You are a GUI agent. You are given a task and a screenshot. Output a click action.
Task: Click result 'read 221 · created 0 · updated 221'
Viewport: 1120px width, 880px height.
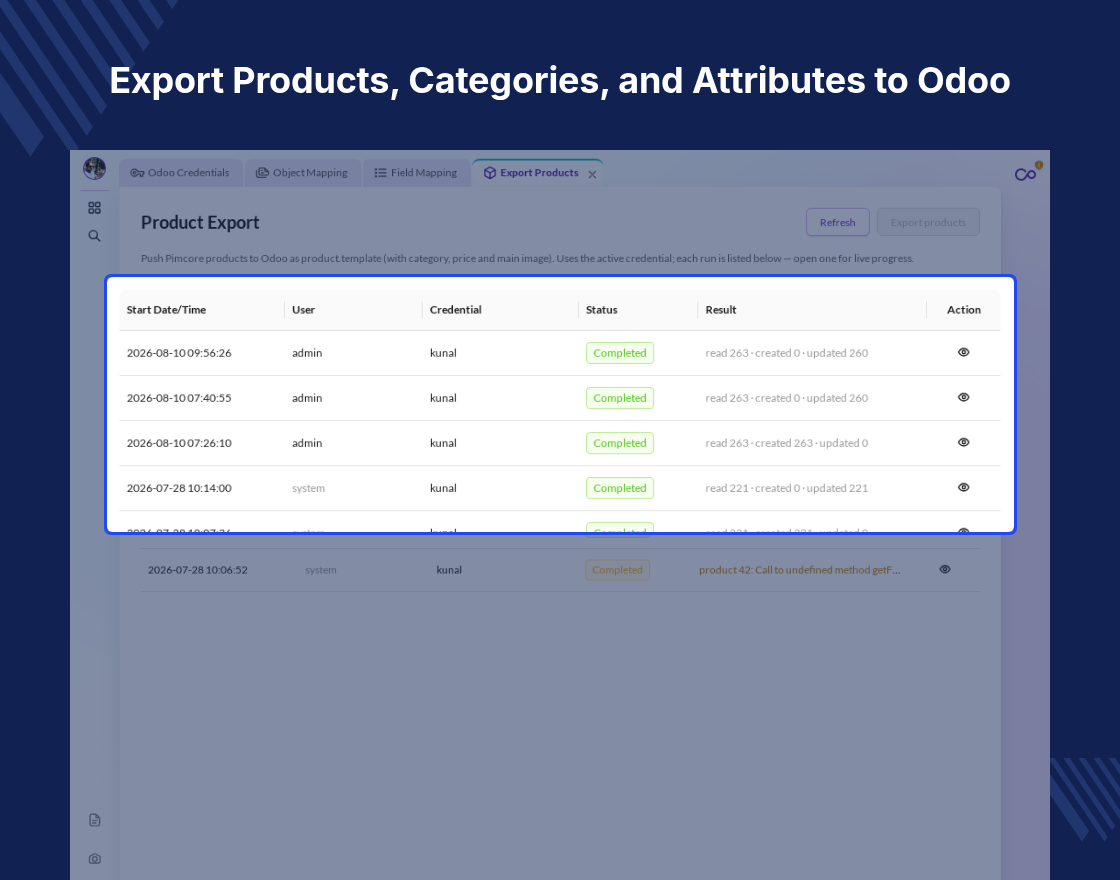click(786, 488)
